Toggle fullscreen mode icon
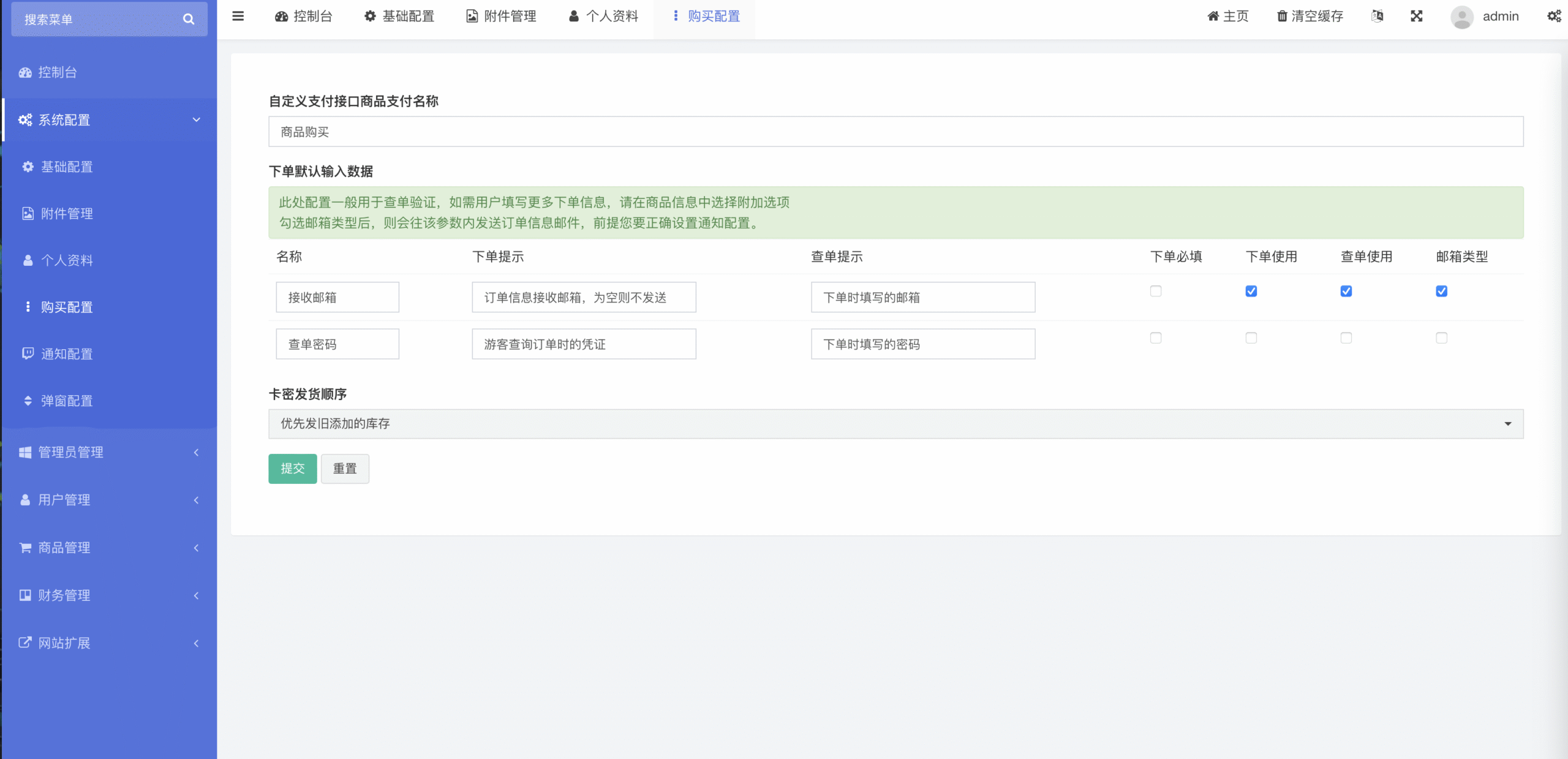The width and height of the screenshot is (1568, 759). (x=1417, y=17)
